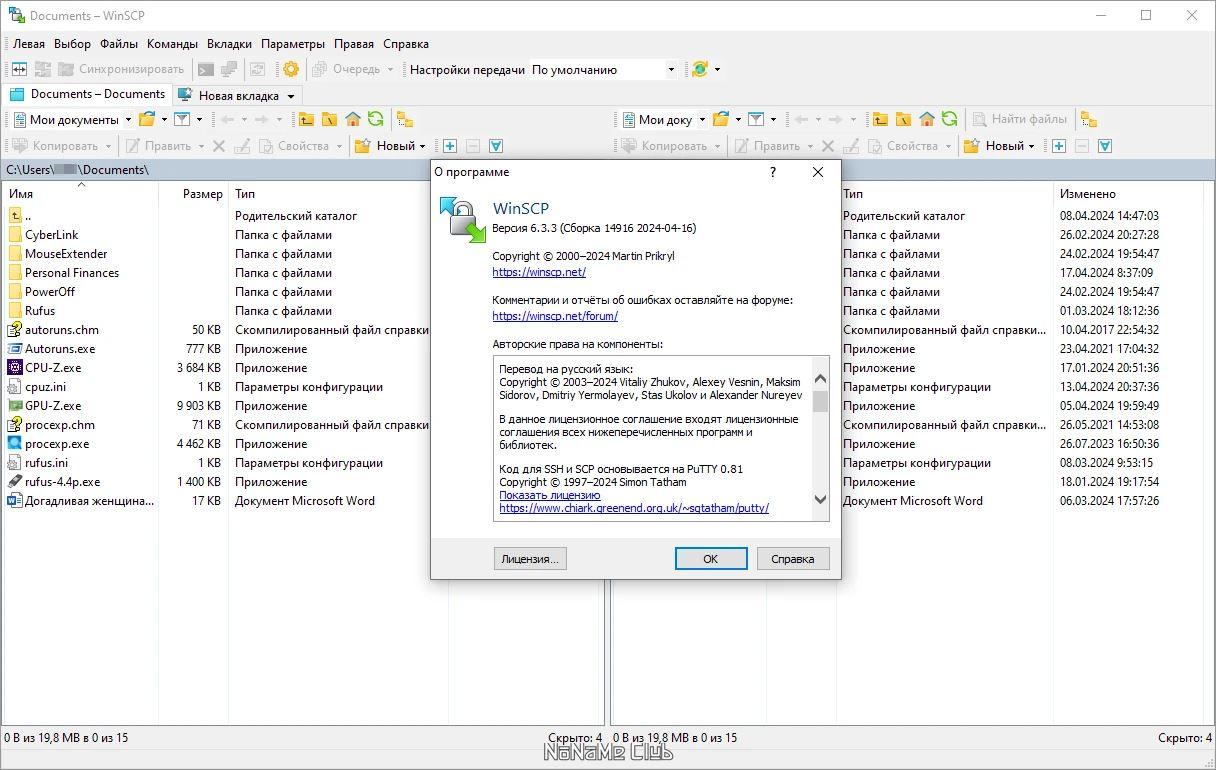Image resolution: width=1216 pixels, height=770 pixels.
Task: Select the Personal Finances folder
Action: click(72, 273)
